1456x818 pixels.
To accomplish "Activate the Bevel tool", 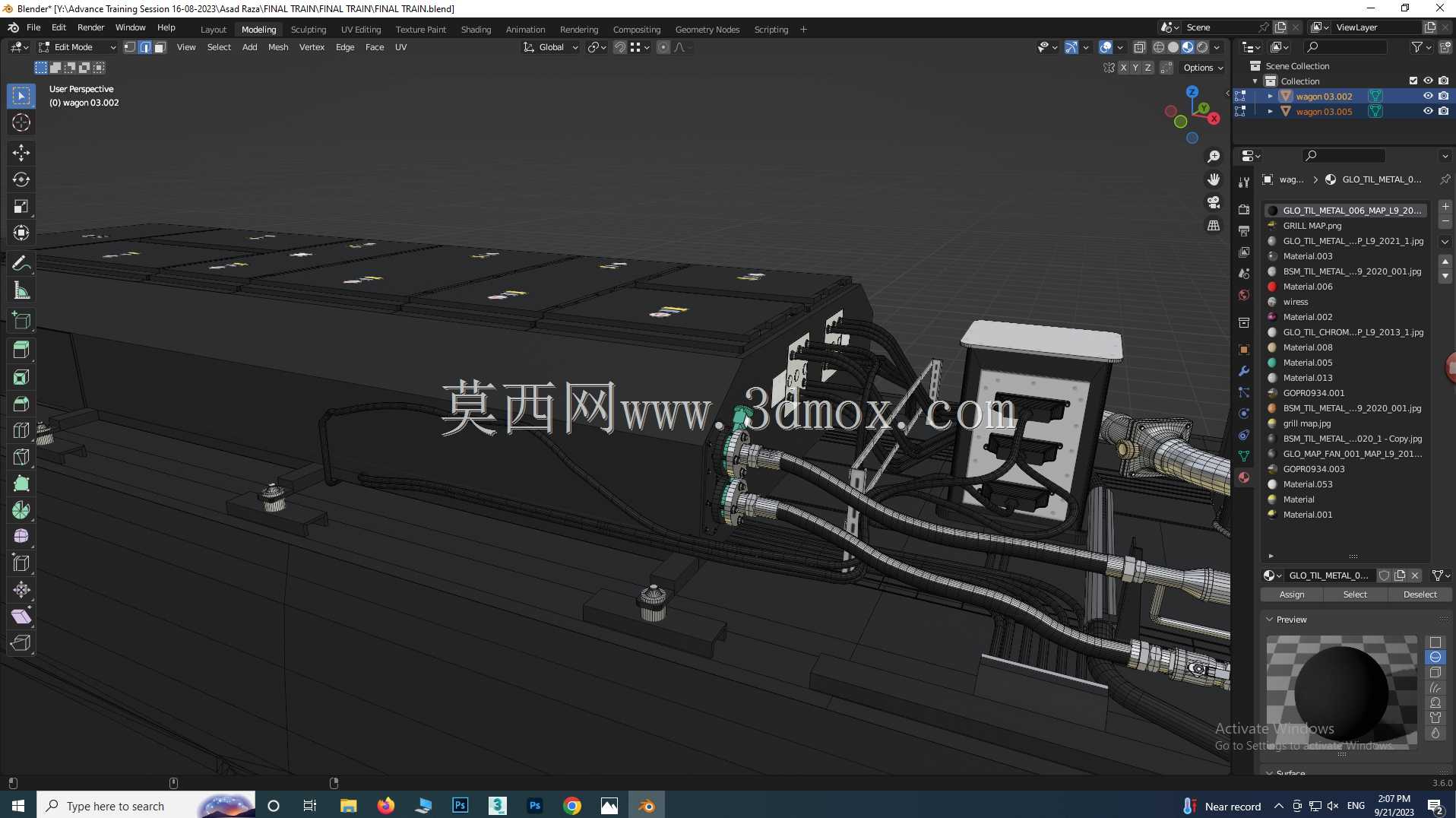I will point(21,404).
